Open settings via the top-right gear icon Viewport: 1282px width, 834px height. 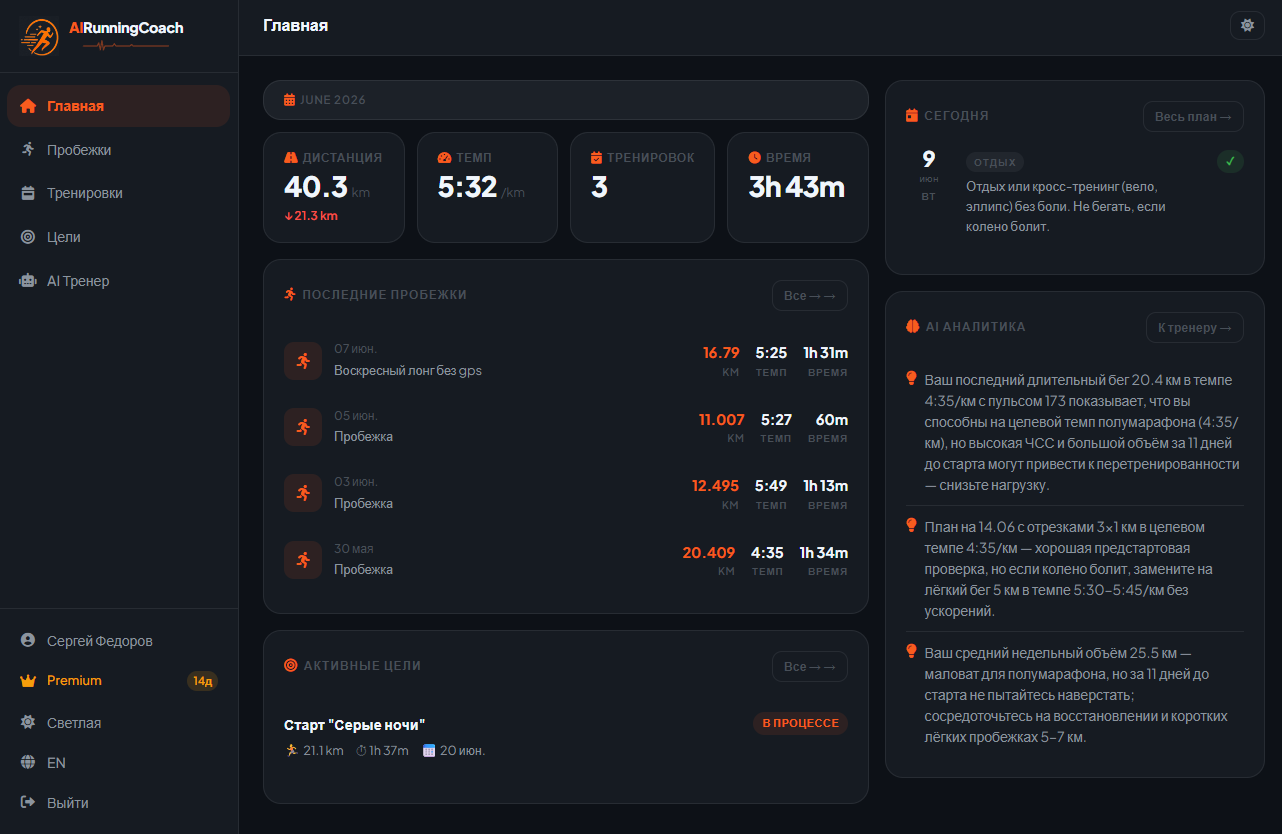click(1247, 25)
